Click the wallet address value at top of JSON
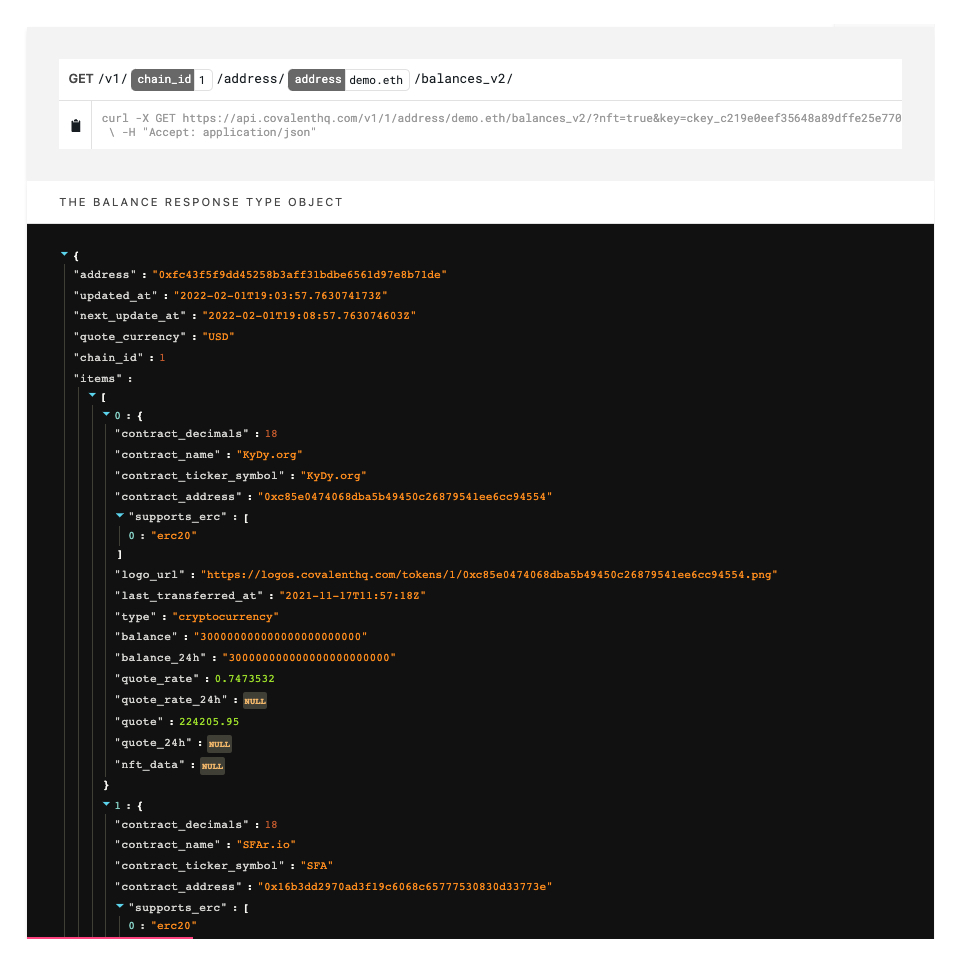 (x=298, y=274)
